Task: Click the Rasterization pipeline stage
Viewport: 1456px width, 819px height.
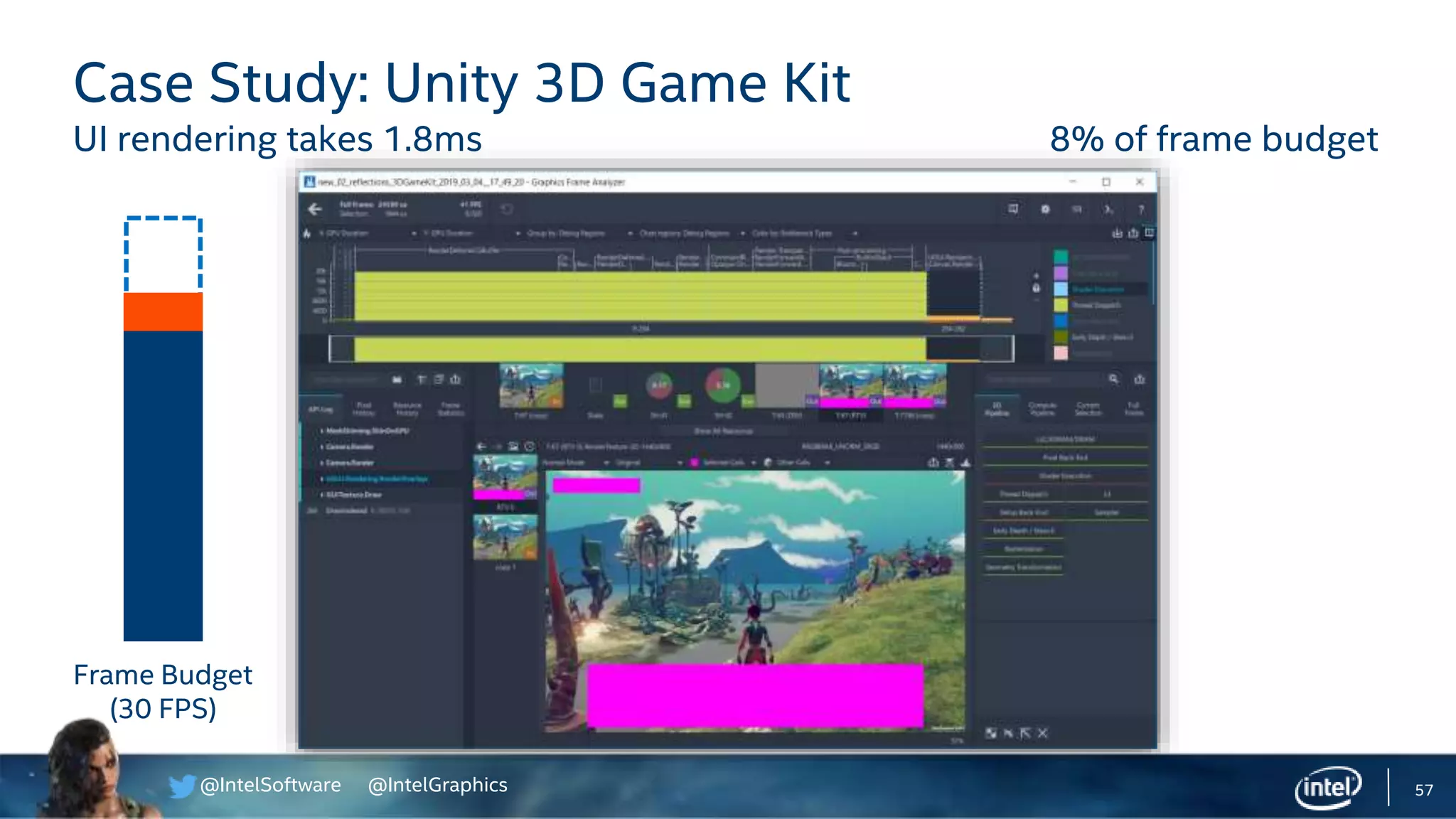Action: tap(1024, 549)
